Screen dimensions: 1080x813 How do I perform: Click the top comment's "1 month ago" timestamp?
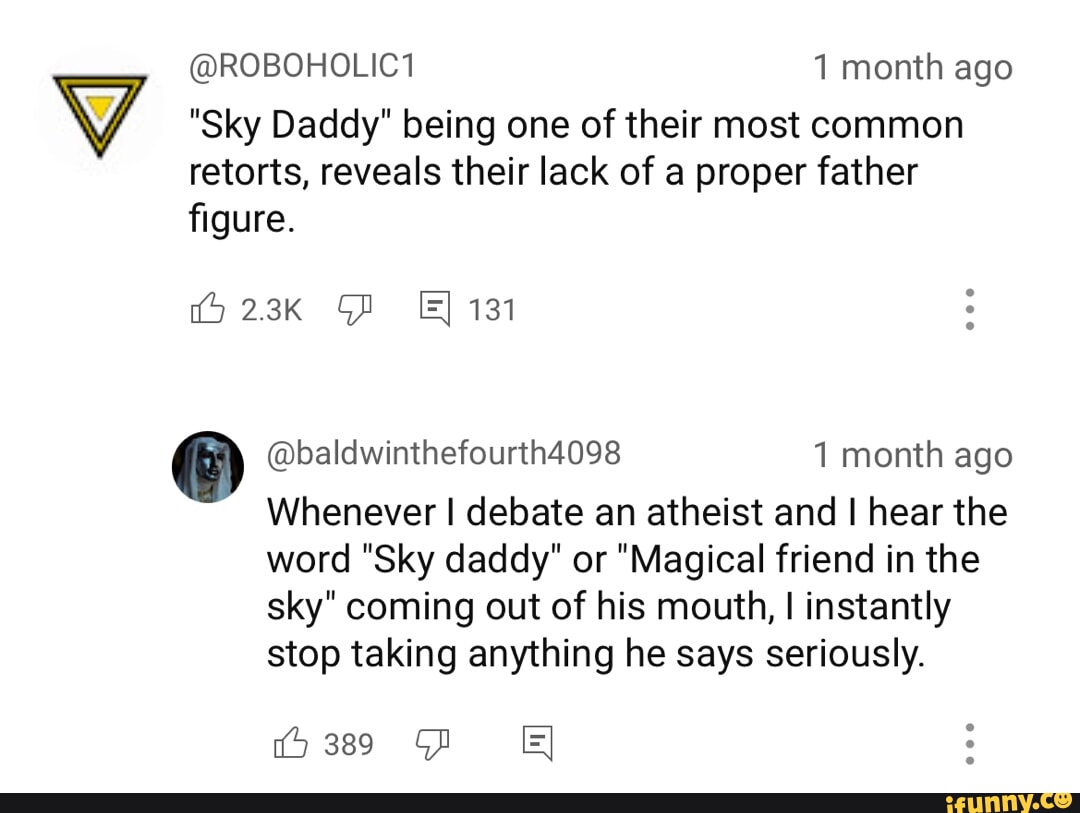[912, 68]
